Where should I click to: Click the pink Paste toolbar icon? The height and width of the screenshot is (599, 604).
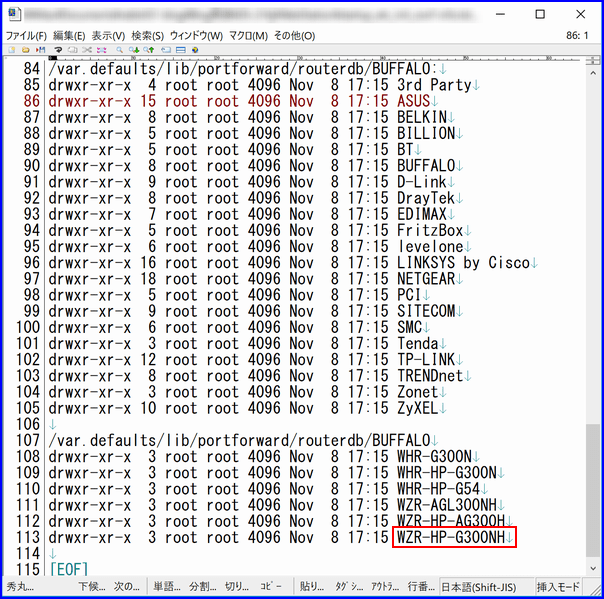point(102,50)
